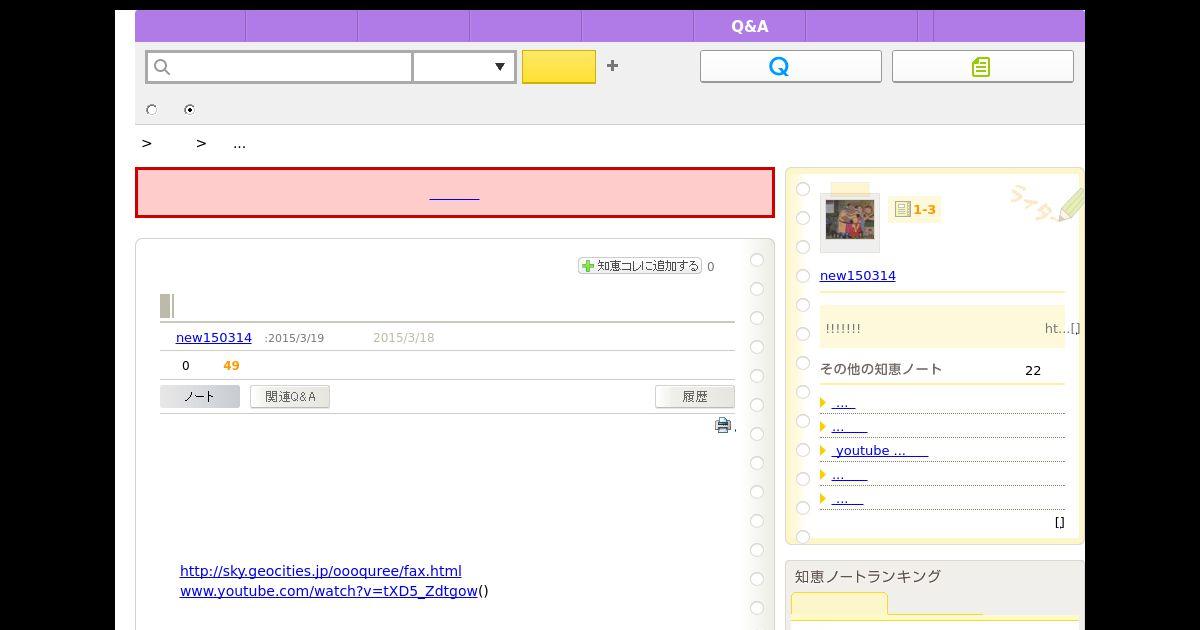The height and width of the screenshot is (630, 1200).
Task: Open the Q&A tab in the purple bar
Action: (749, 27)
